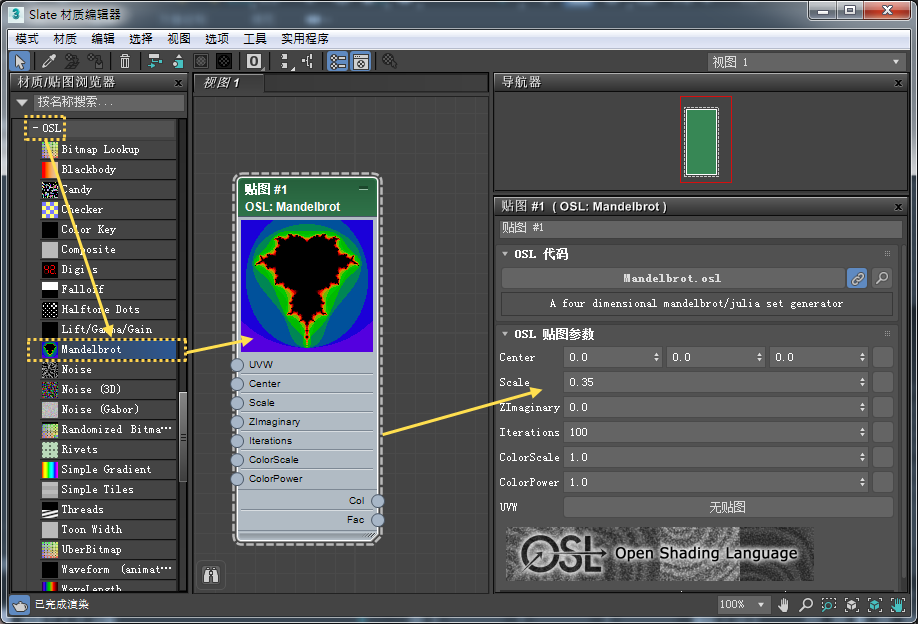Click Put Material to Scene icon
This screenshot has width=918, height=624.
[71, 61]
